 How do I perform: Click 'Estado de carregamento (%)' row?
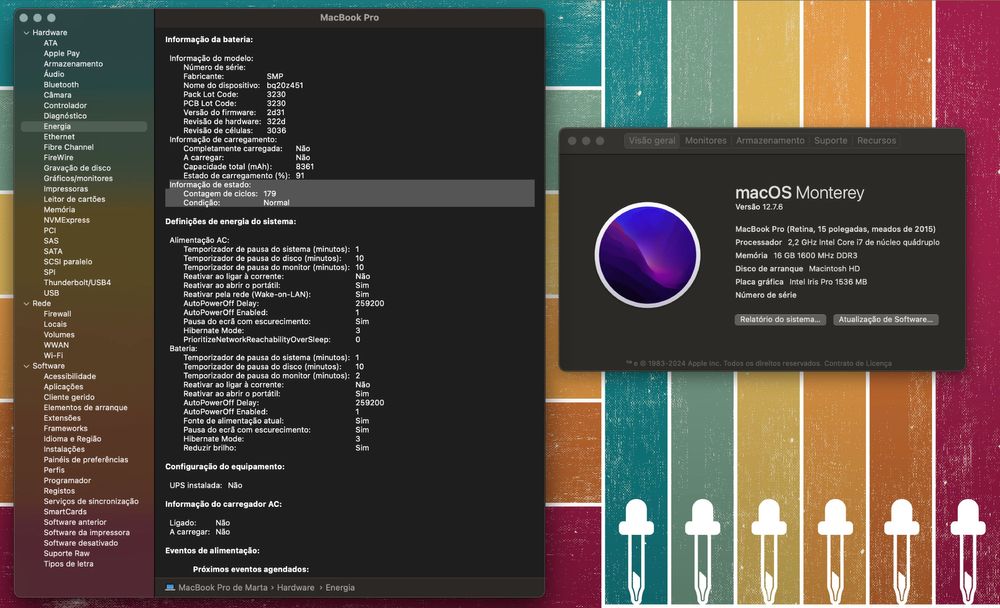click(x=244, y=175)
